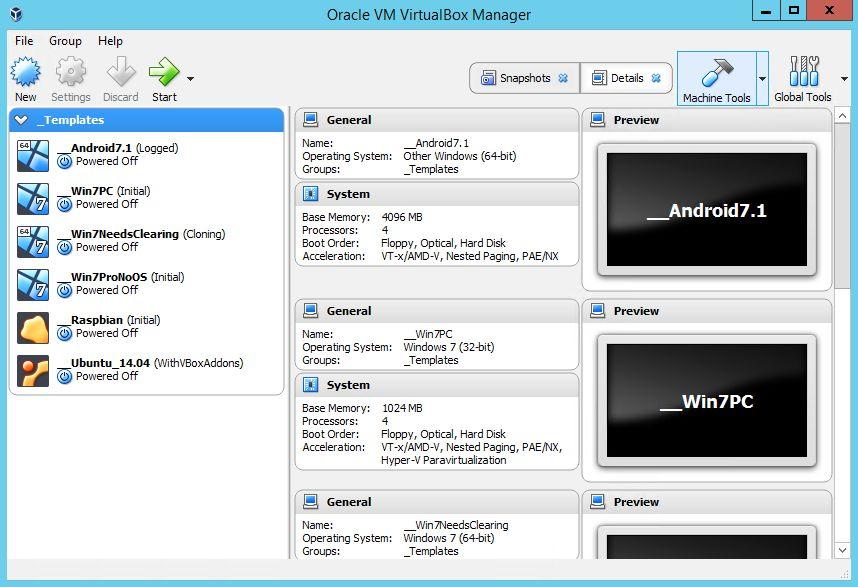Screen dimensions: 858x587
Task: Click __Raspbian (Initial) name text
Action: coord(109,320)
